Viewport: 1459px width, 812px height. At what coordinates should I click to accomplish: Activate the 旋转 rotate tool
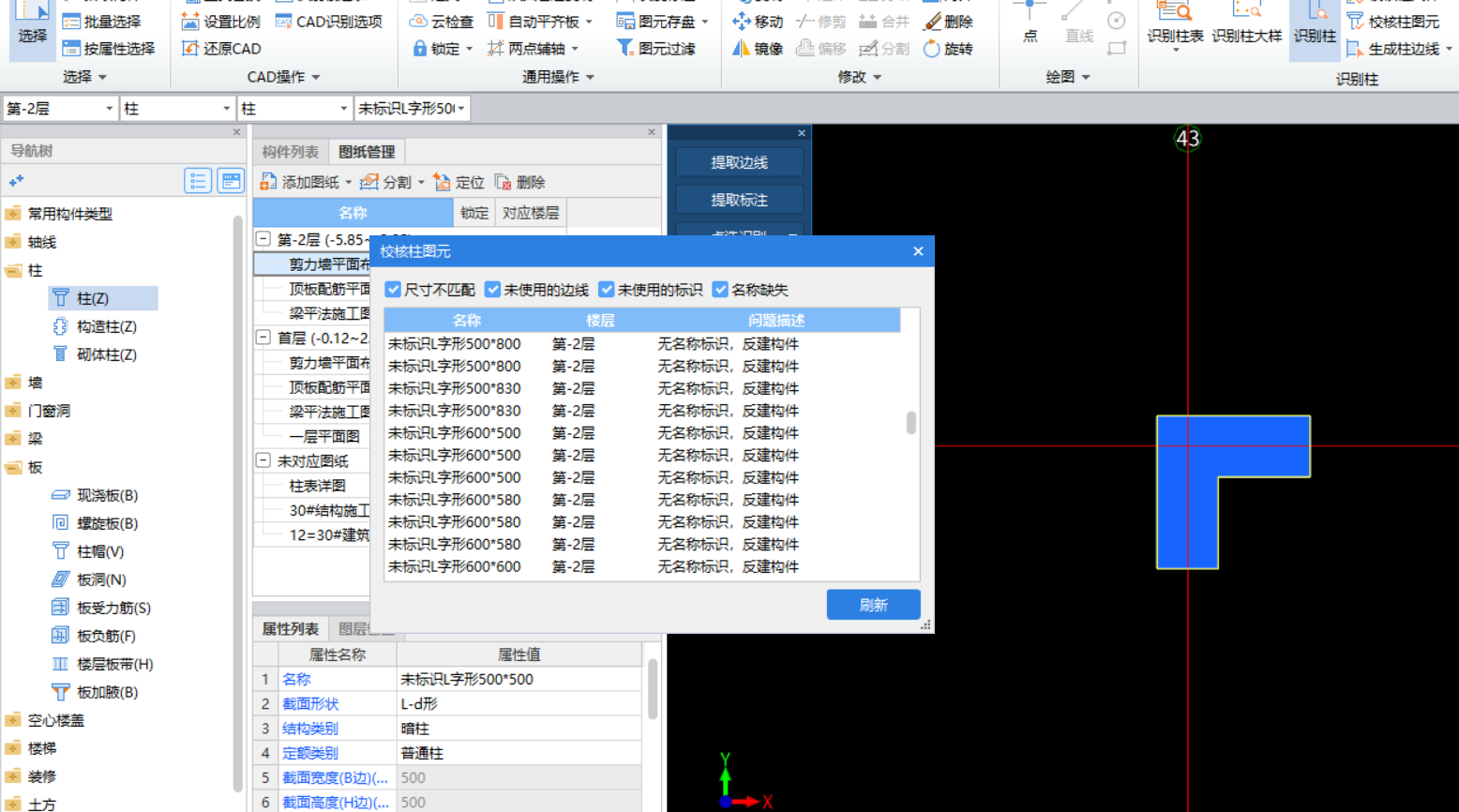[948, 48]
